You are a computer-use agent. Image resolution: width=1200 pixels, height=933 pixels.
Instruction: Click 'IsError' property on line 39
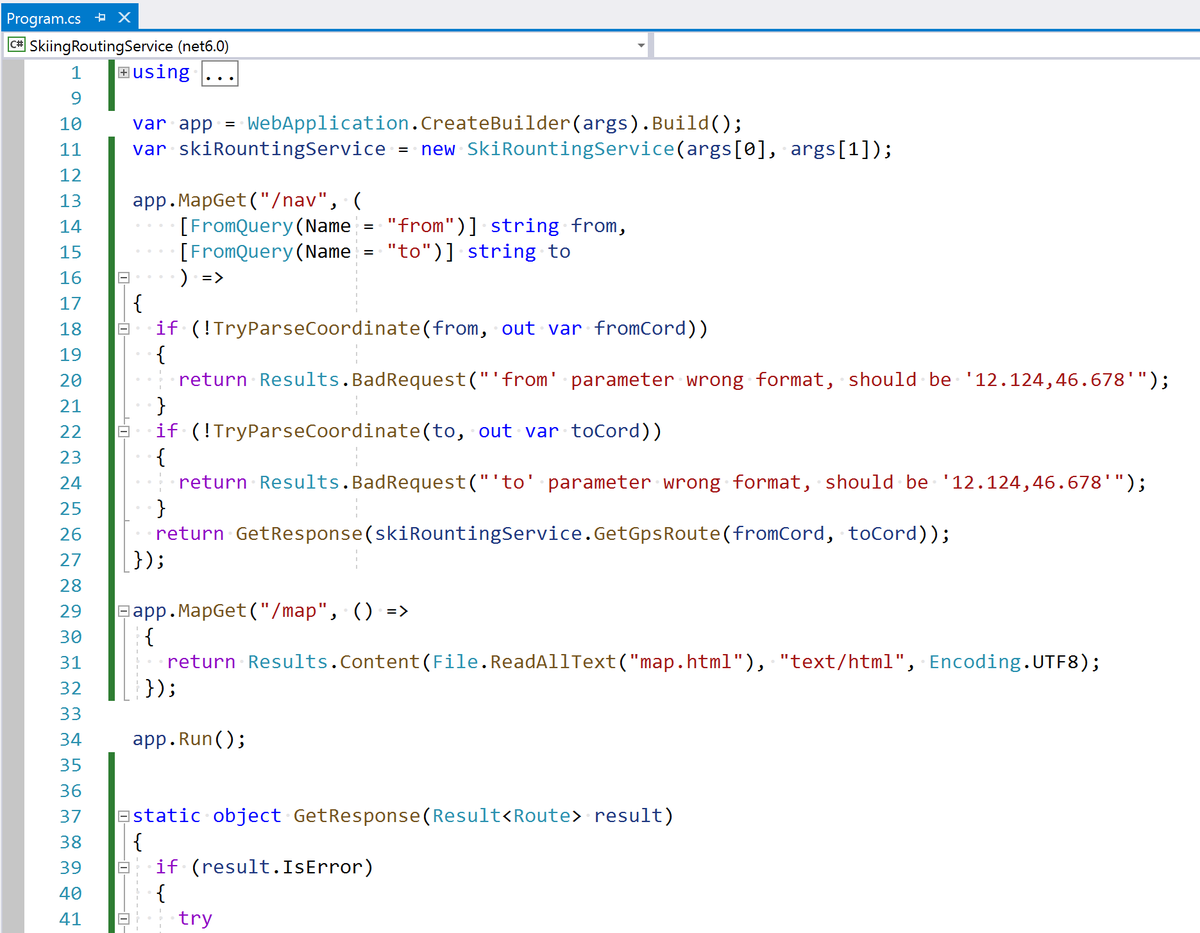322,867
